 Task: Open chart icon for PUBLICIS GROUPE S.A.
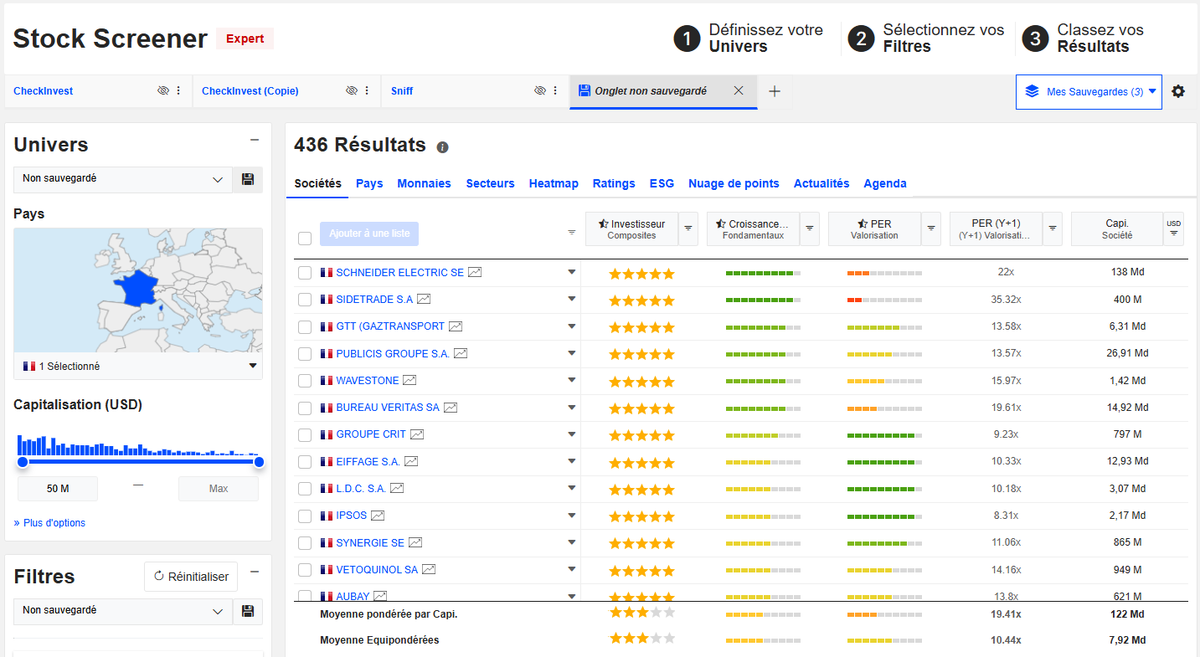tap(460, 353)
